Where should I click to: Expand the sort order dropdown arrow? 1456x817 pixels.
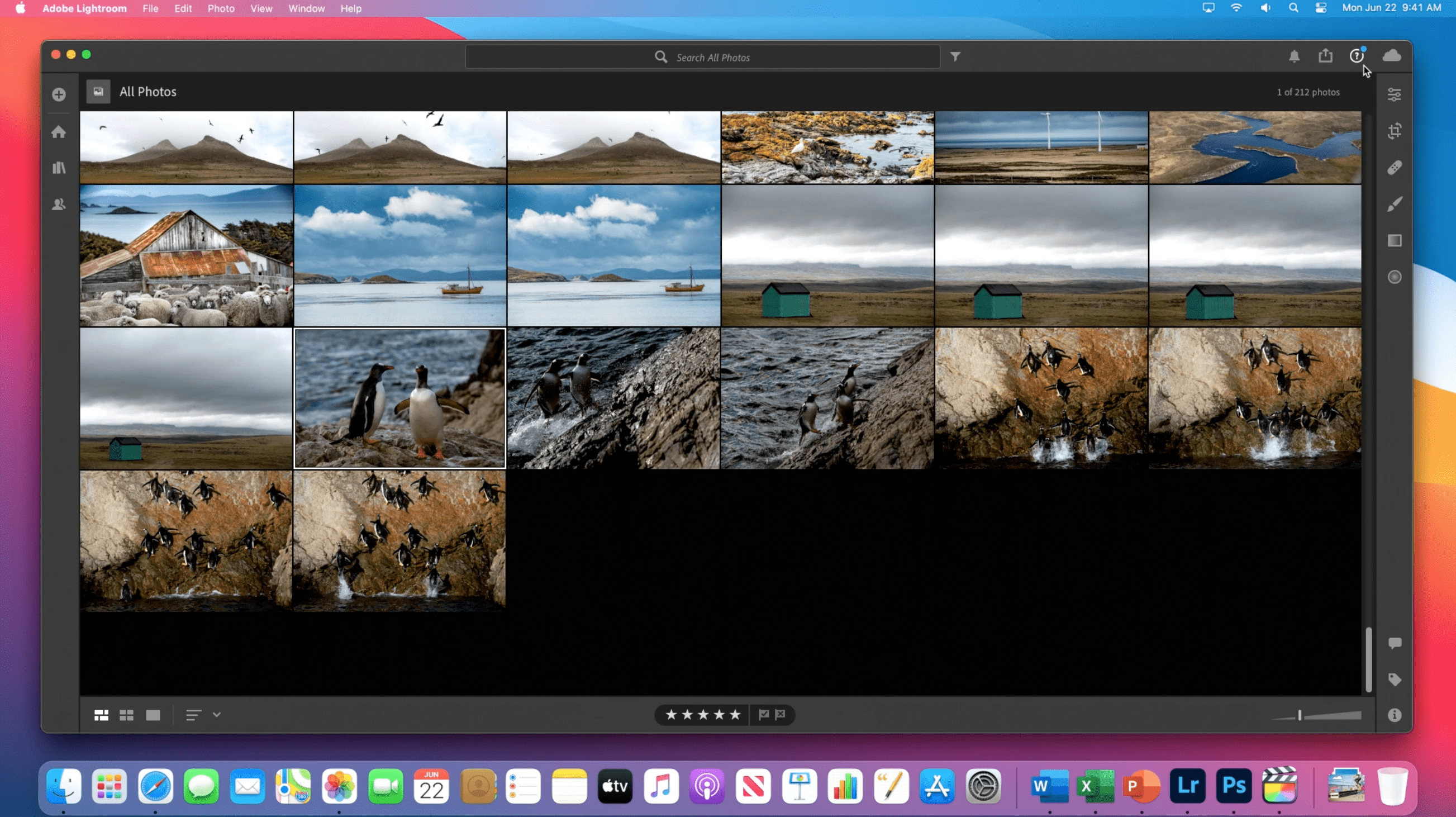click(216, 715)
